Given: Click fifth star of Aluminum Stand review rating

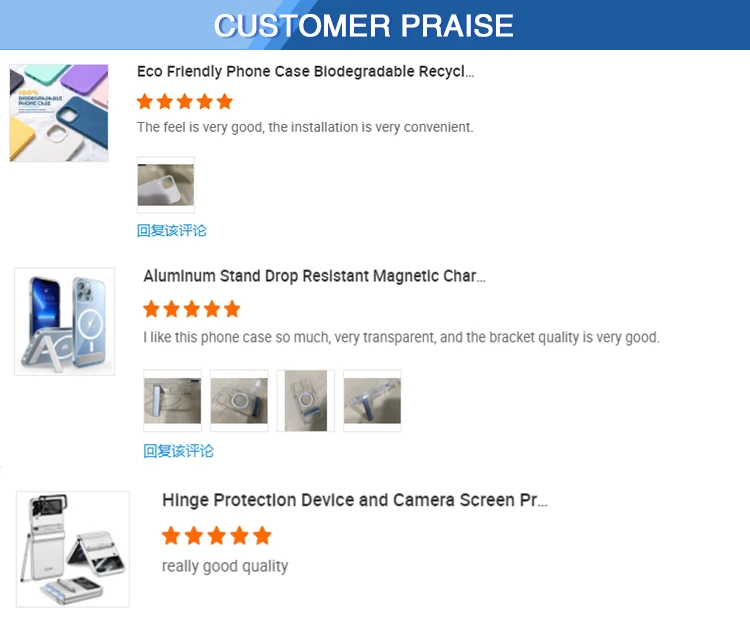Looking at the screenshot, I should 232,308.
